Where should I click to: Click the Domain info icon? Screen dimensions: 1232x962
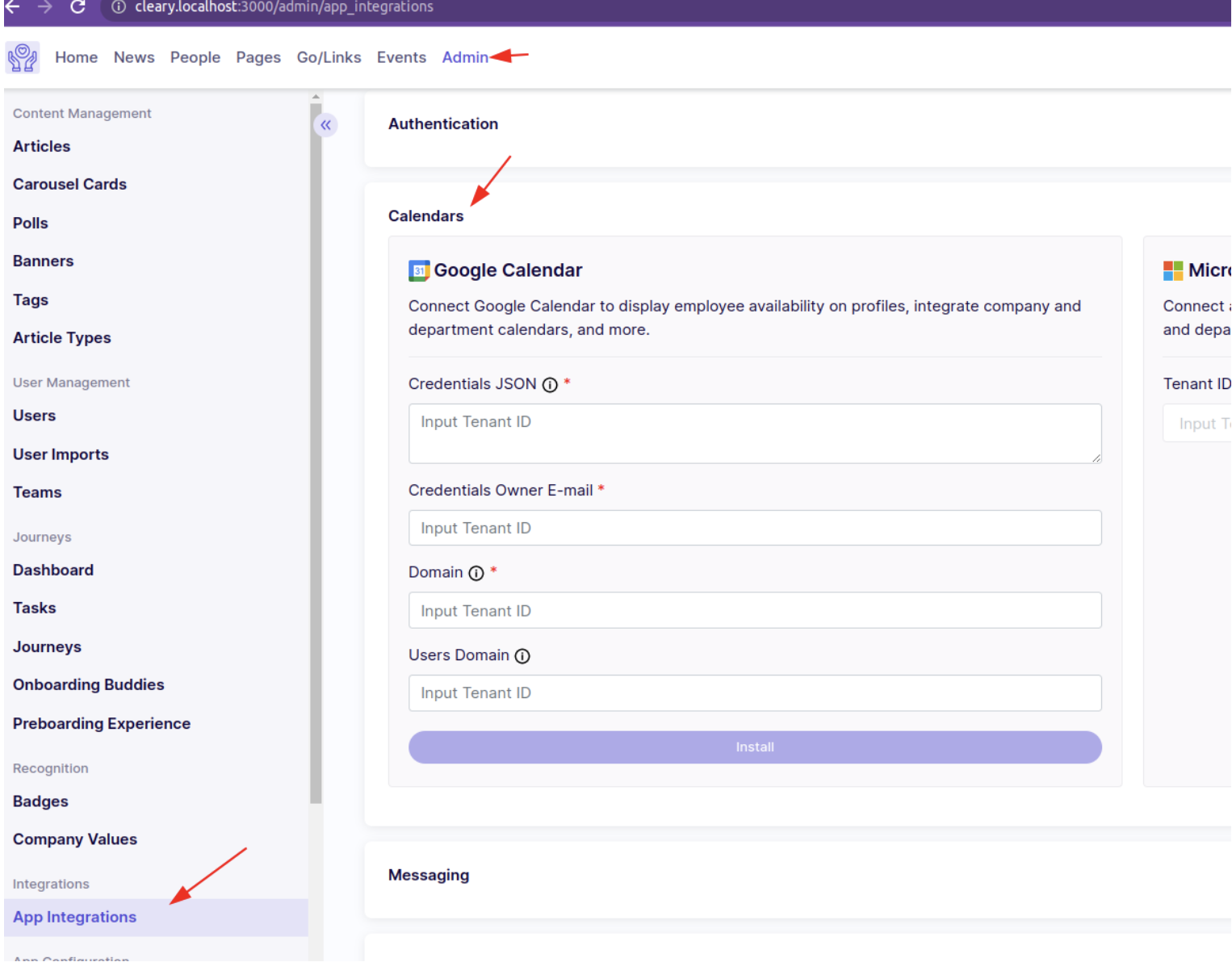click(x=476, y=573)
